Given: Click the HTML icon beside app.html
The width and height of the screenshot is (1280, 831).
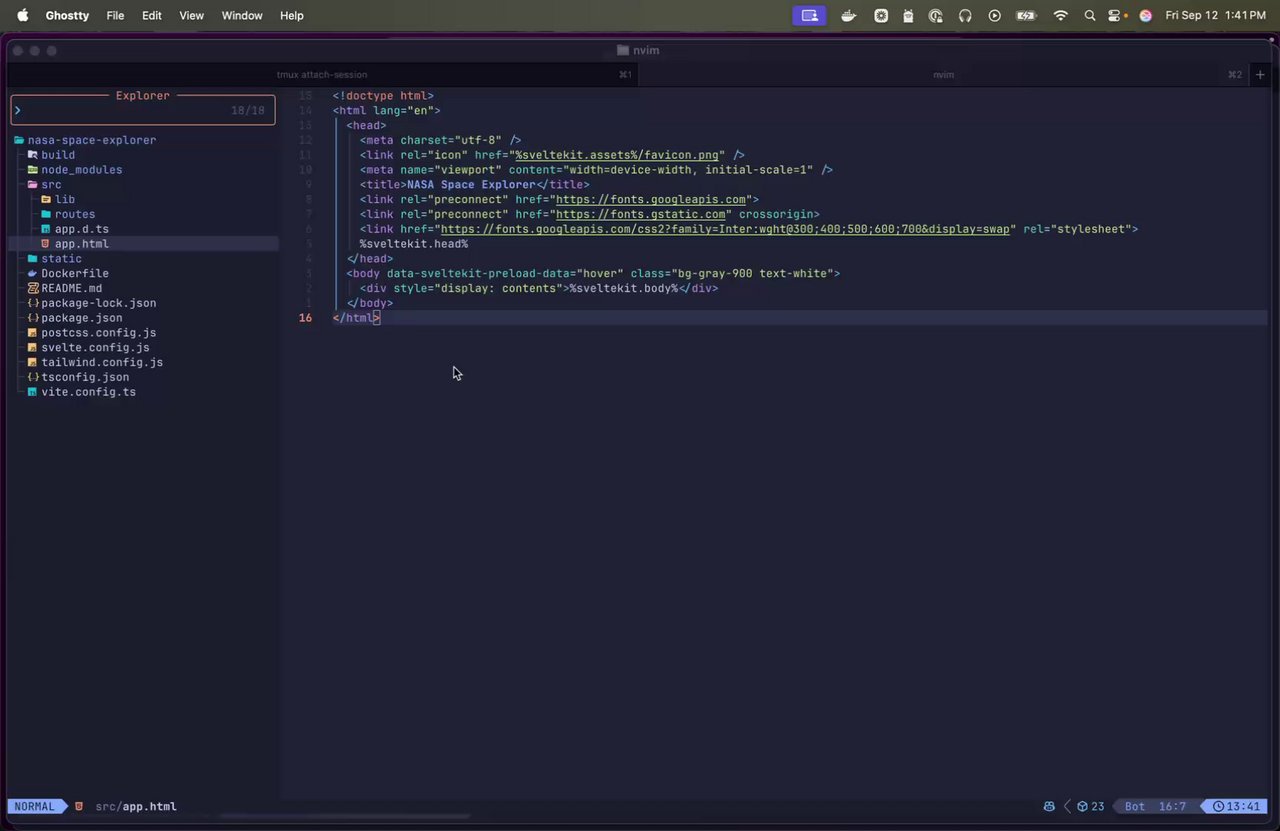Looking at the screenshot, I should click(x=45, y=244).
